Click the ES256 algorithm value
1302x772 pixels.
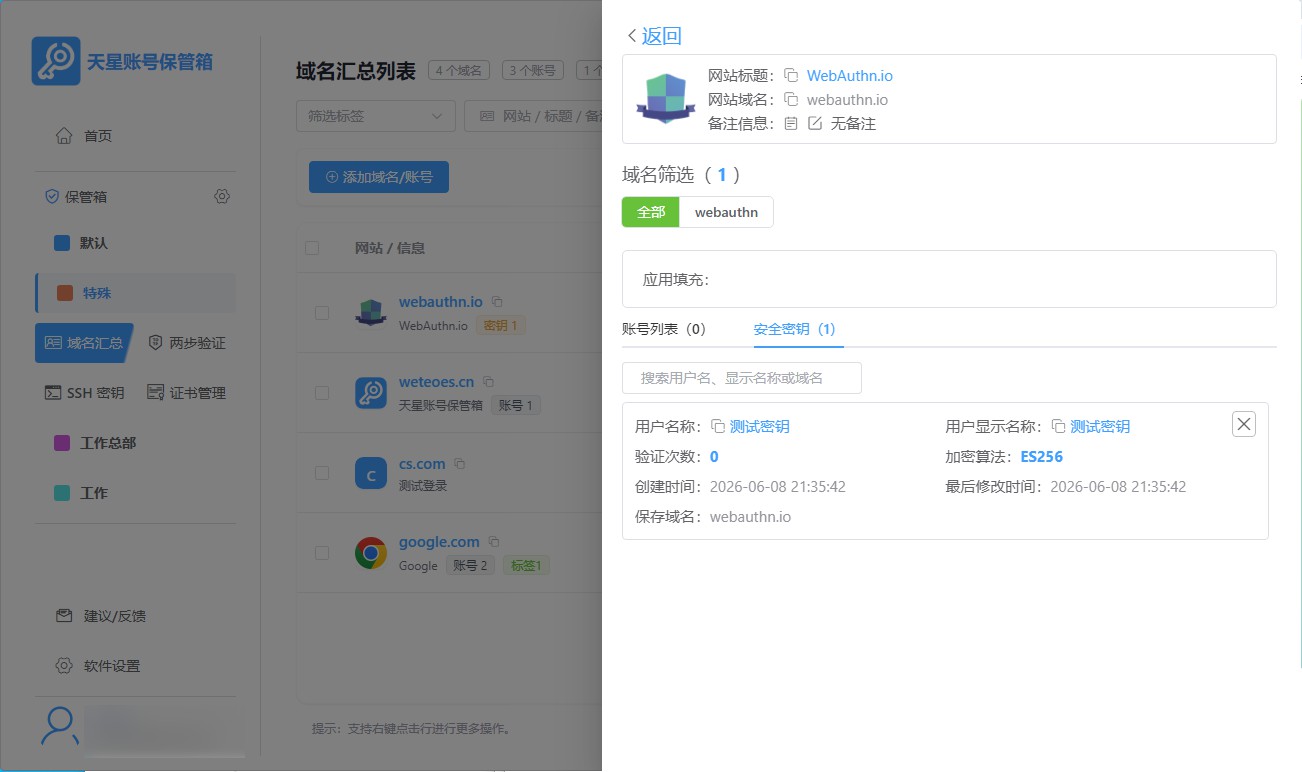click(1041, 457)
